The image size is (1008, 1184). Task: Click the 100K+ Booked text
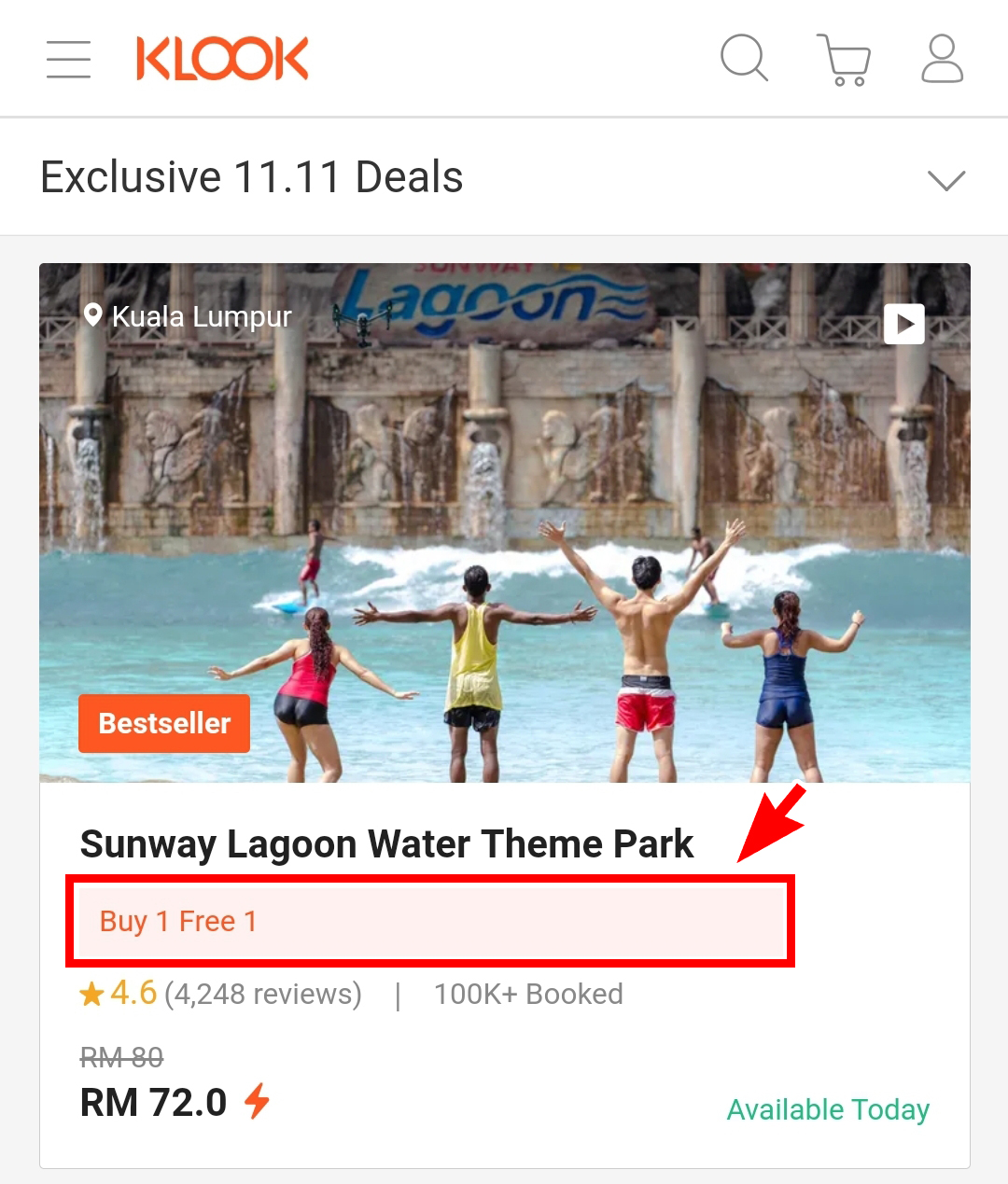(x=528, y=995)
